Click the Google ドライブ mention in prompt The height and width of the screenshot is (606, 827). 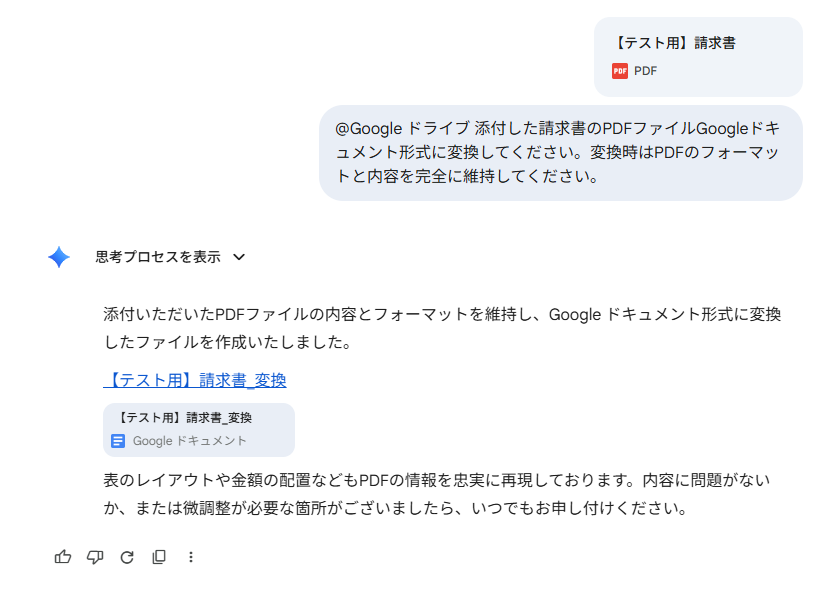pos(402,128)
